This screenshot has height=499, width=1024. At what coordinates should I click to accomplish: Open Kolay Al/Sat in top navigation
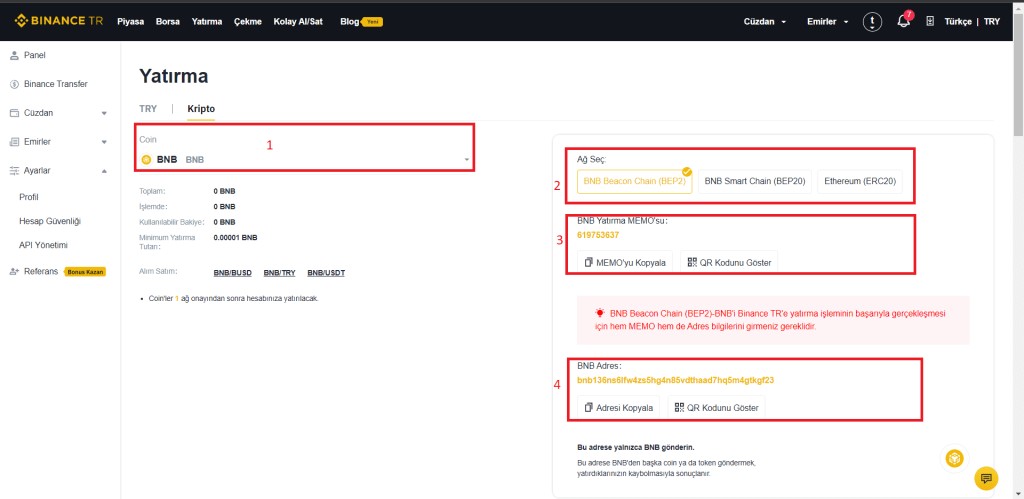tap(298, 22)
